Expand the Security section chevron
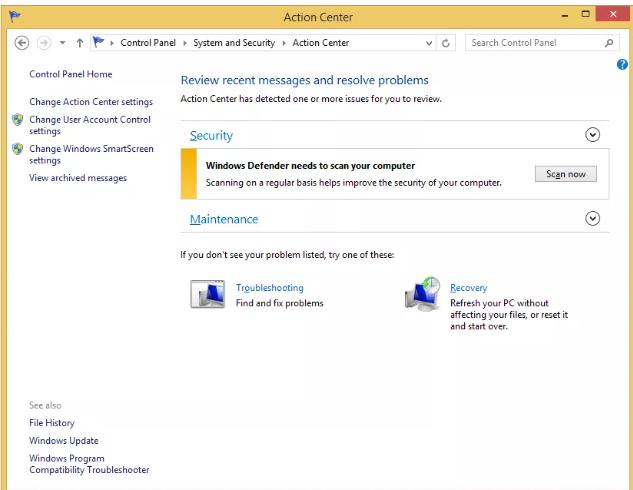Viewport: 633px width, 490px height. coord(592,135)
